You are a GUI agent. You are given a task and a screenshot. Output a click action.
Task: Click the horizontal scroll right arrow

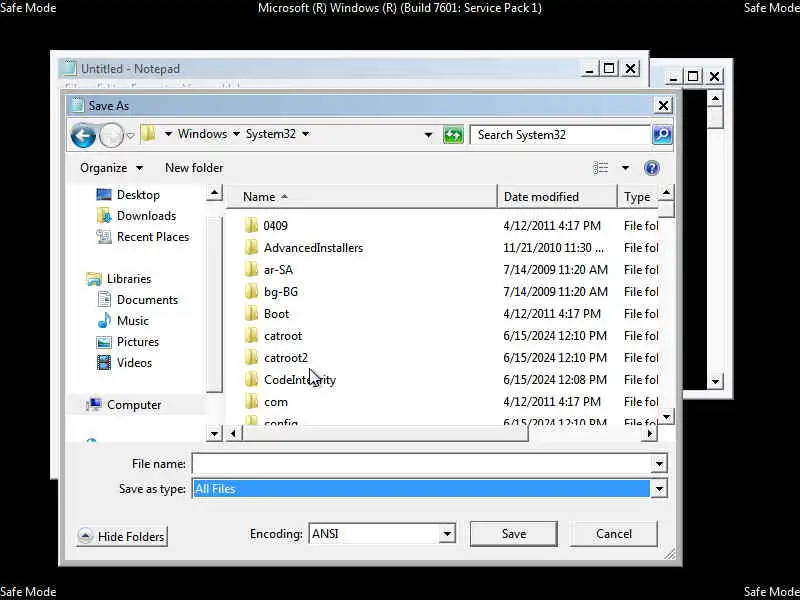[x=649, y=434]
